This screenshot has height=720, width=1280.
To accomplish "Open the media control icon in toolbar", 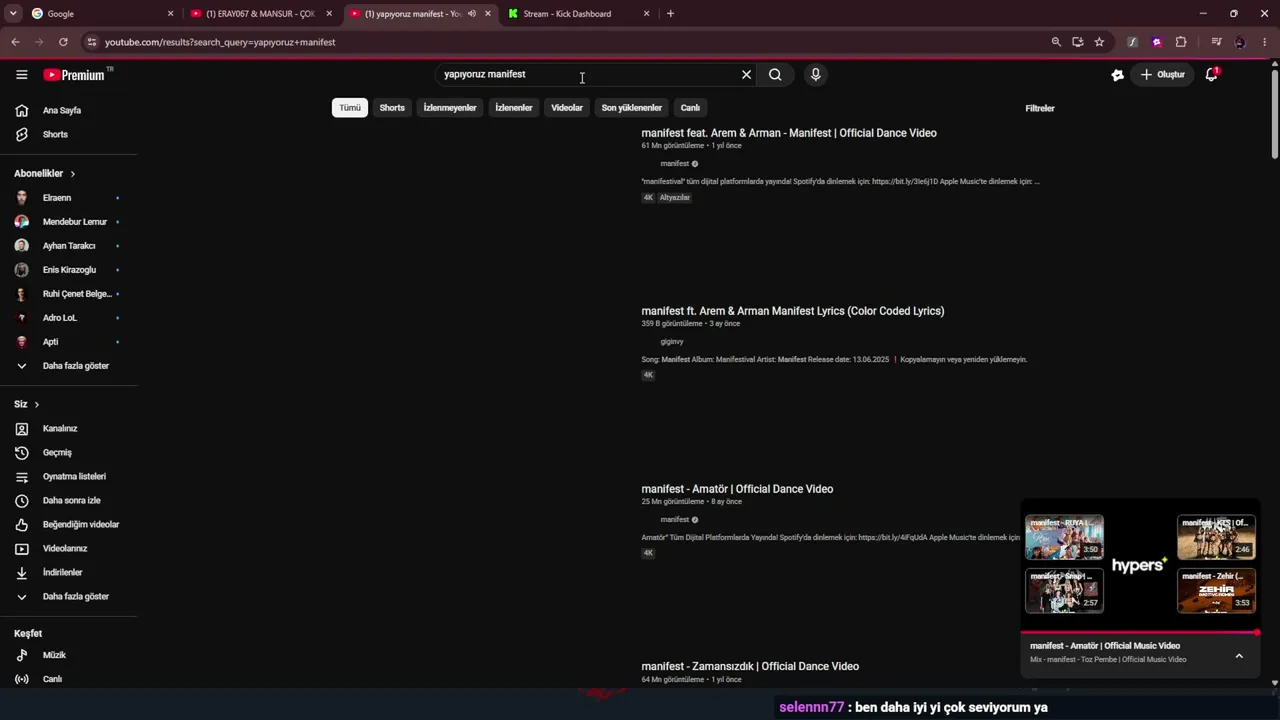I will coord(1216,42).
